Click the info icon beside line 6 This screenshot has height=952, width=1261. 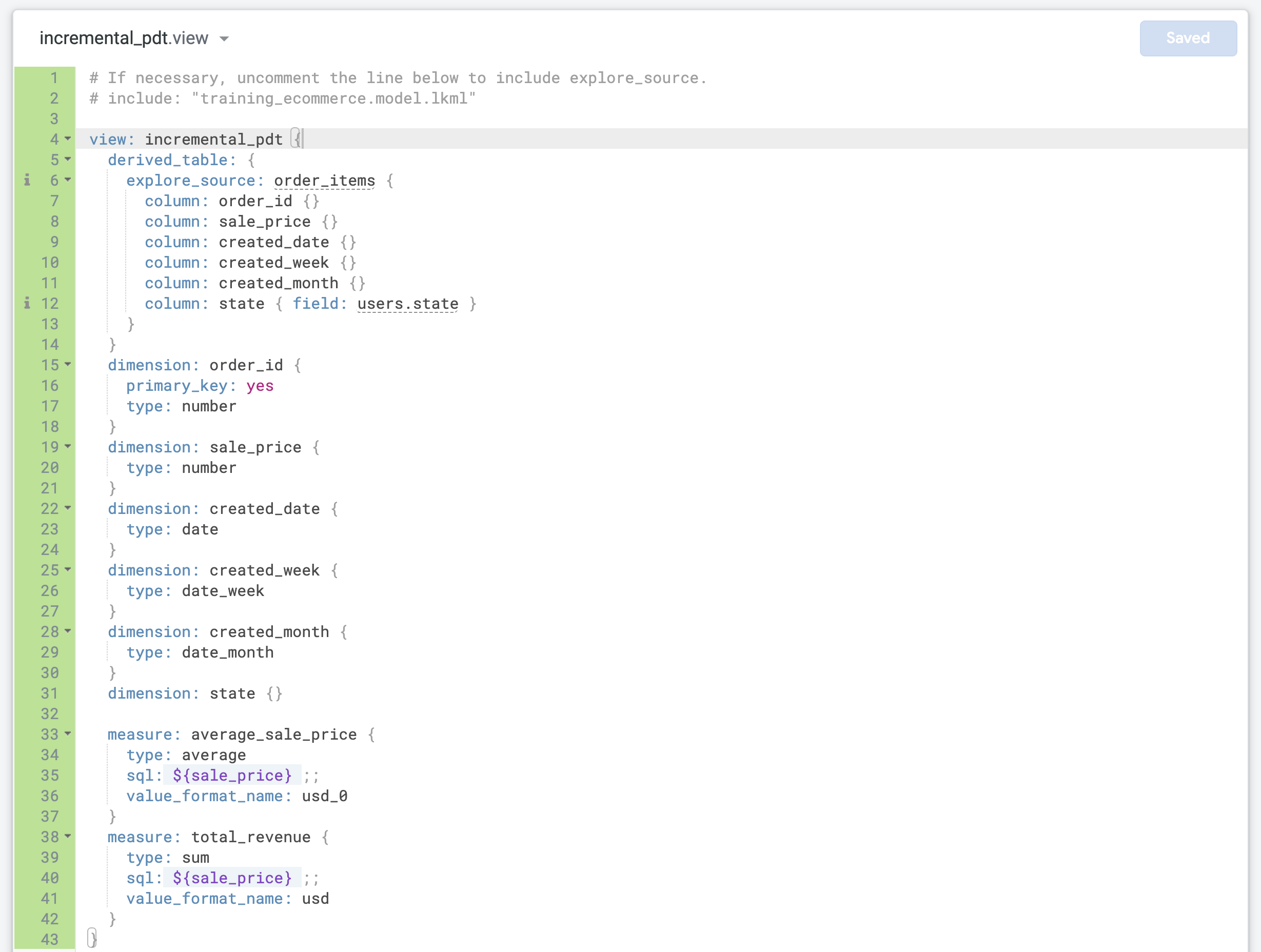coord(27,181)
